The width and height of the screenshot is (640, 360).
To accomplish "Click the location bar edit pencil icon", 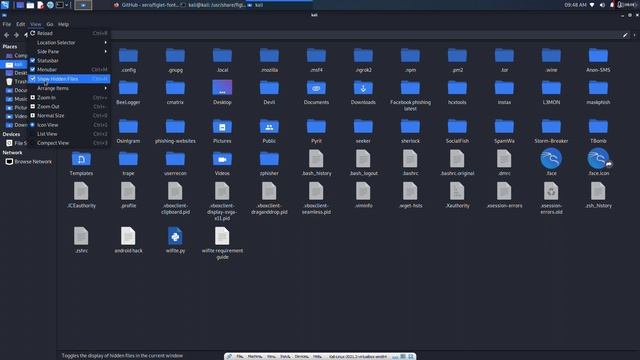I will coord(625,36).
